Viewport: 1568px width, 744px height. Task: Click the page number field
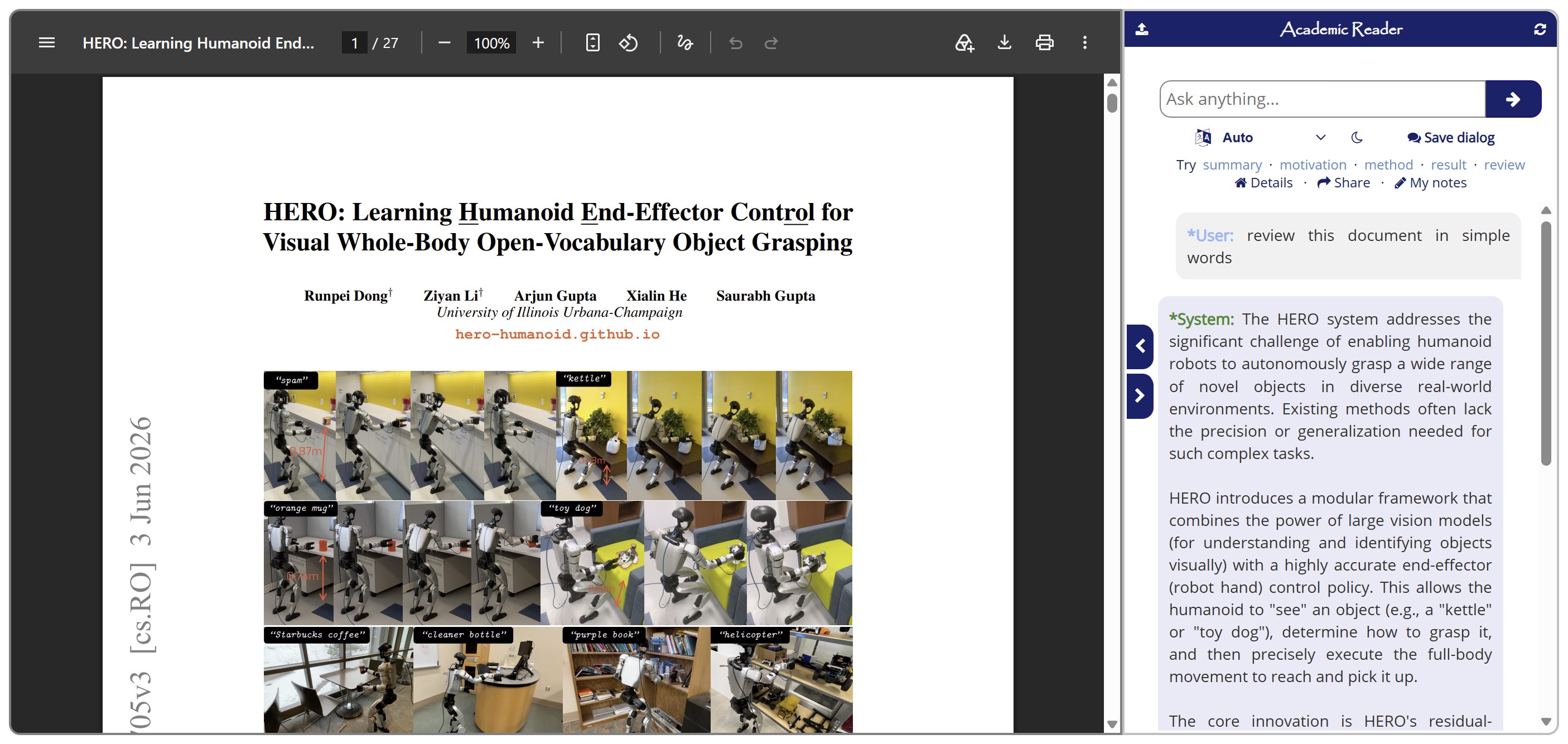click(354, 42)
